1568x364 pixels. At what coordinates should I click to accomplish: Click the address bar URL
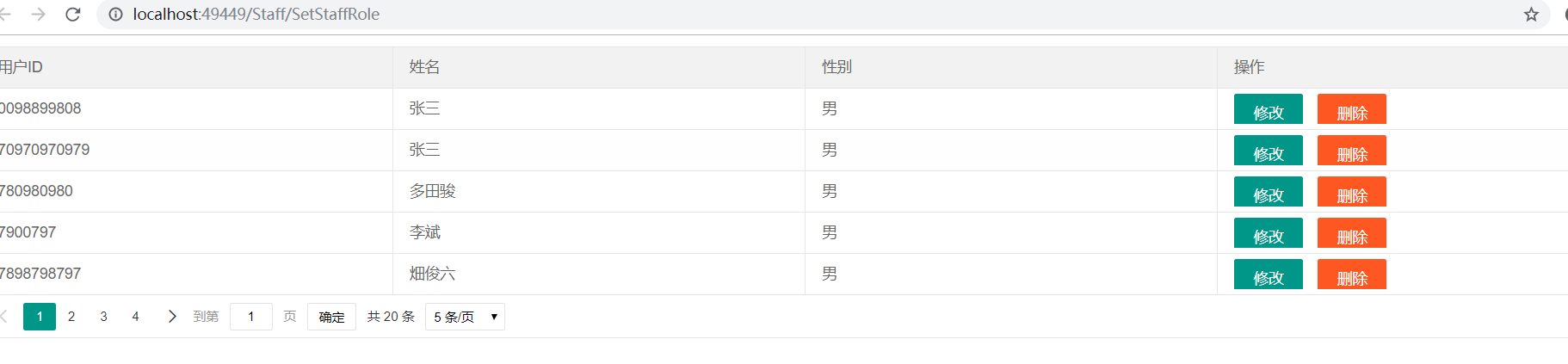click(x=256, y=15)
